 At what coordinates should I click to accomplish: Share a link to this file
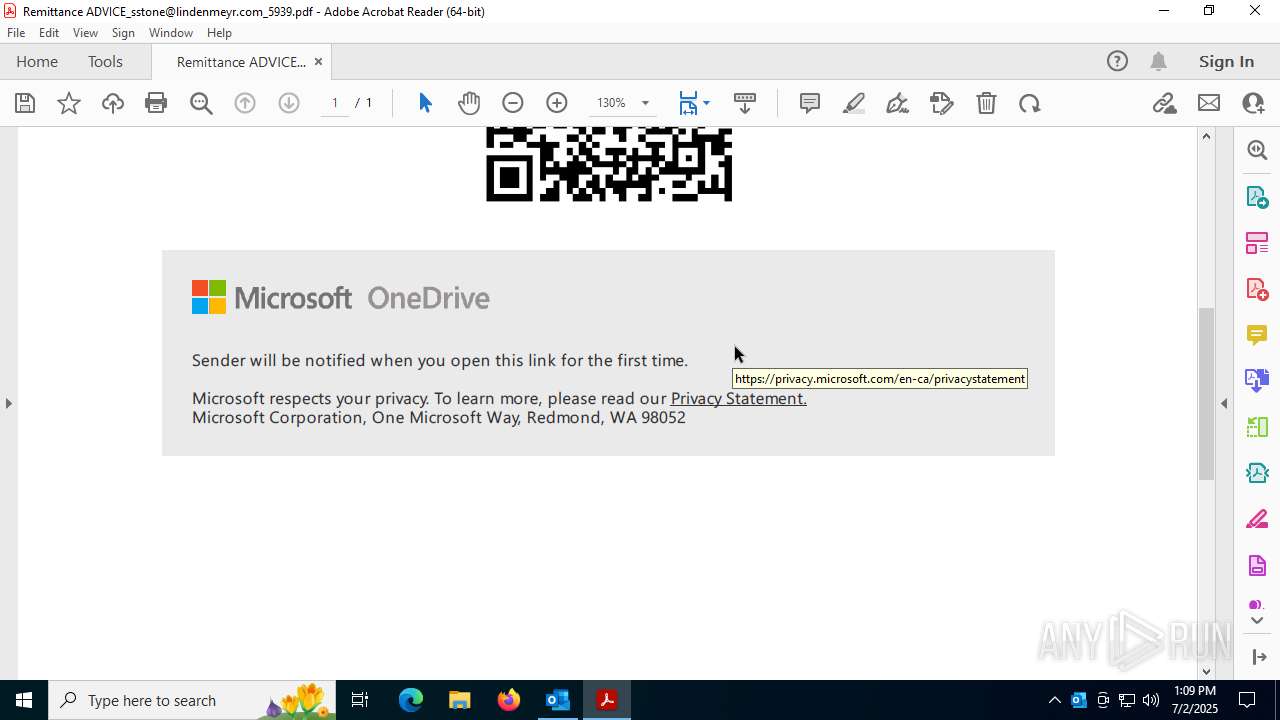coord(1165,103)
